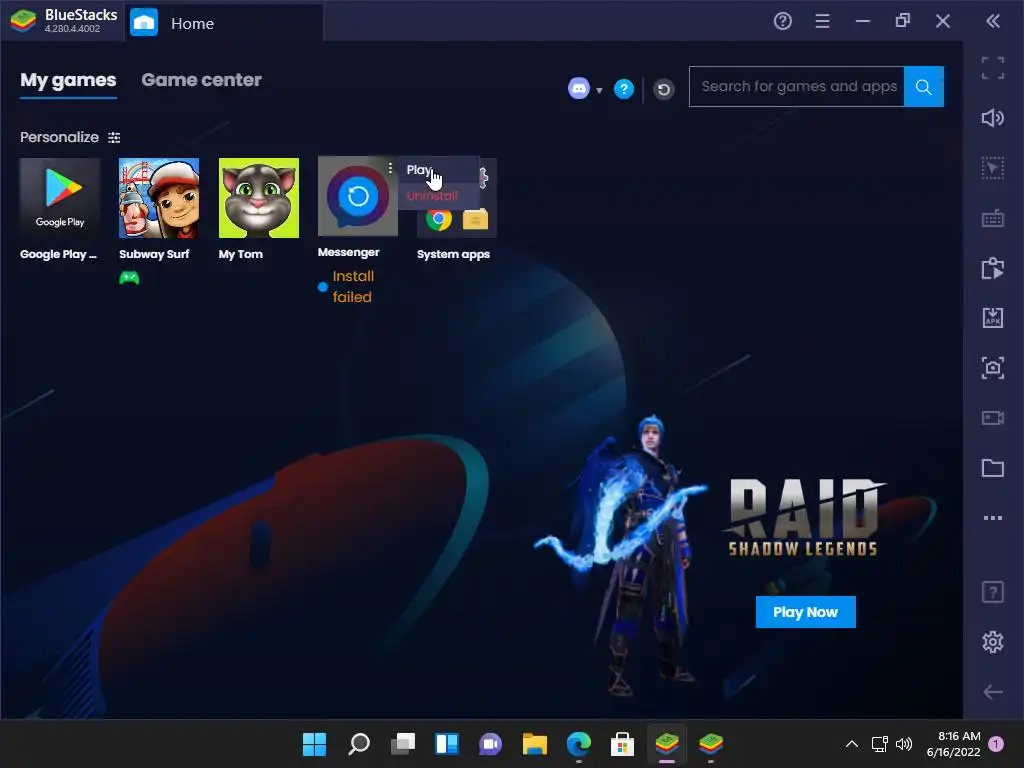This screenshot has height=768, width=1024.
Task: Click the Play Now button for Raid
Action: point(805,612)
